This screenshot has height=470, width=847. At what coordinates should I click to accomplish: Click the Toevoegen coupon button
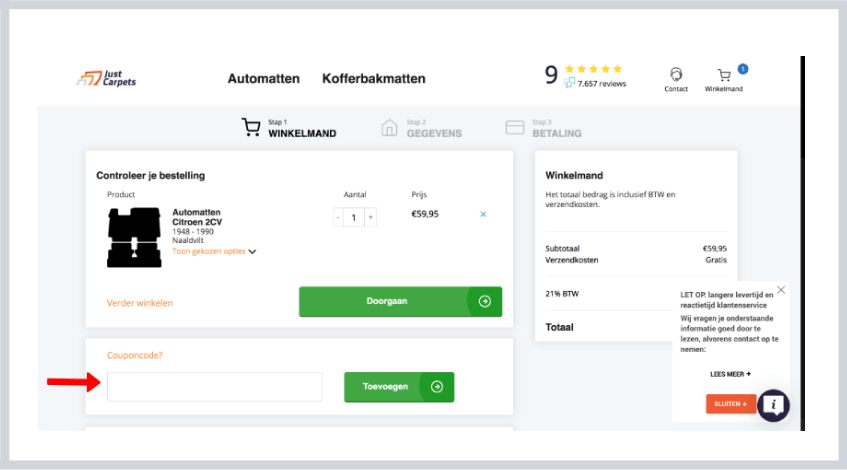399,387
